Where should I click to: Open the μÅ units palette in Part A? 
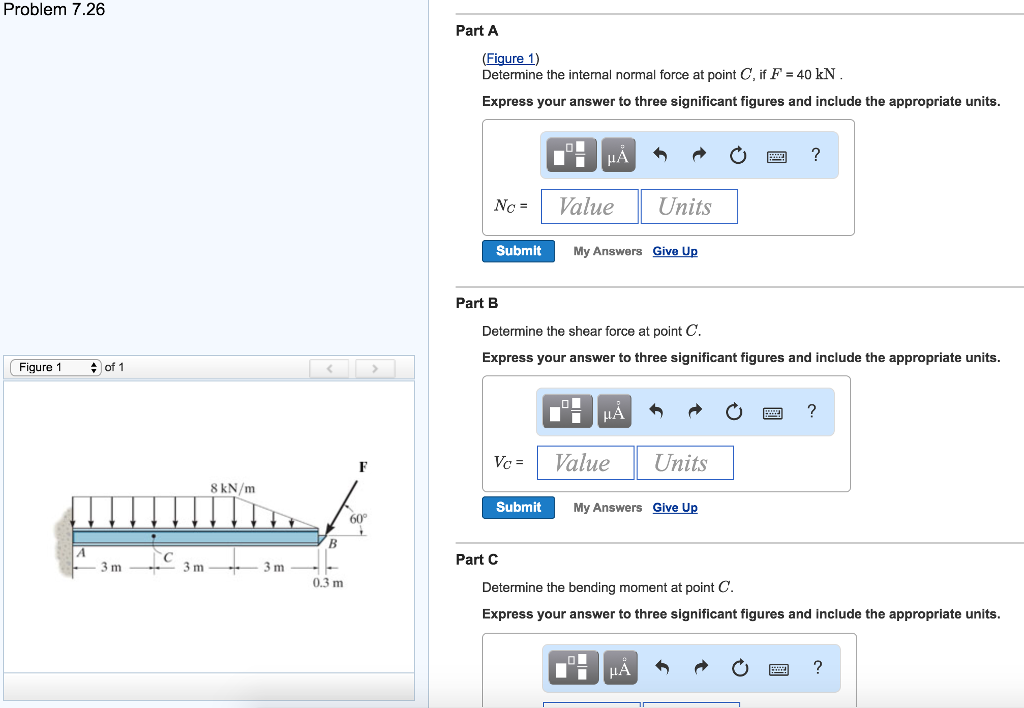[x=618, y=154]
